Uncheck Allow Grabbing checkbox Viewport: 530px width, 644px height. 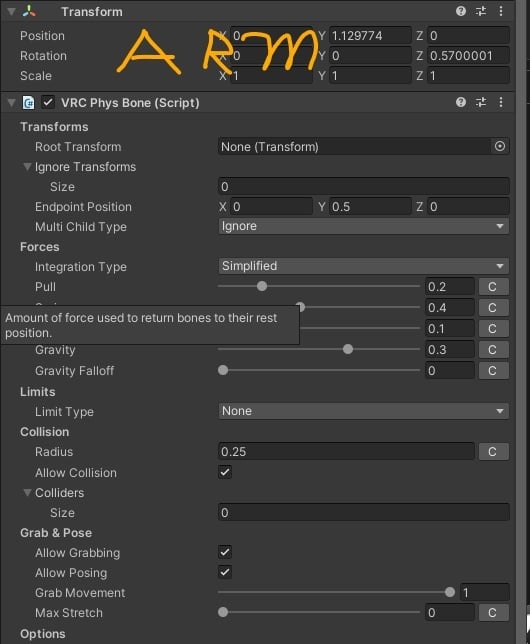click(225, 552)
